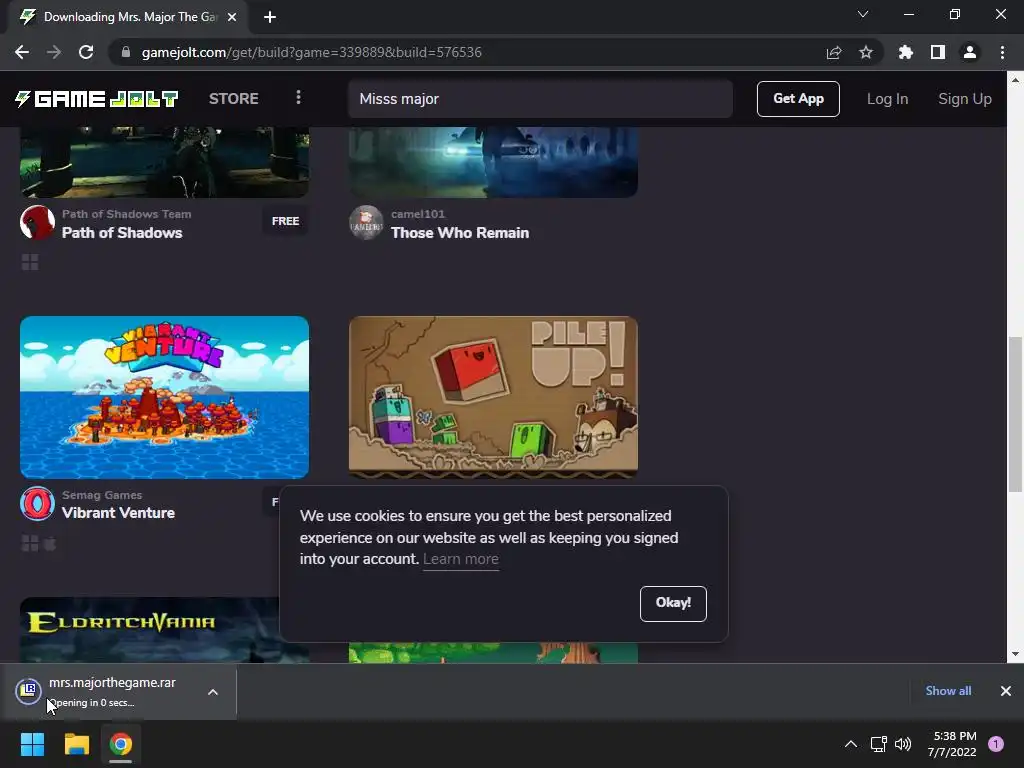Click the page vertical scrollbar thumb
The image size is (1024, 768).
pyautogui.click(x=1015, y=413)
